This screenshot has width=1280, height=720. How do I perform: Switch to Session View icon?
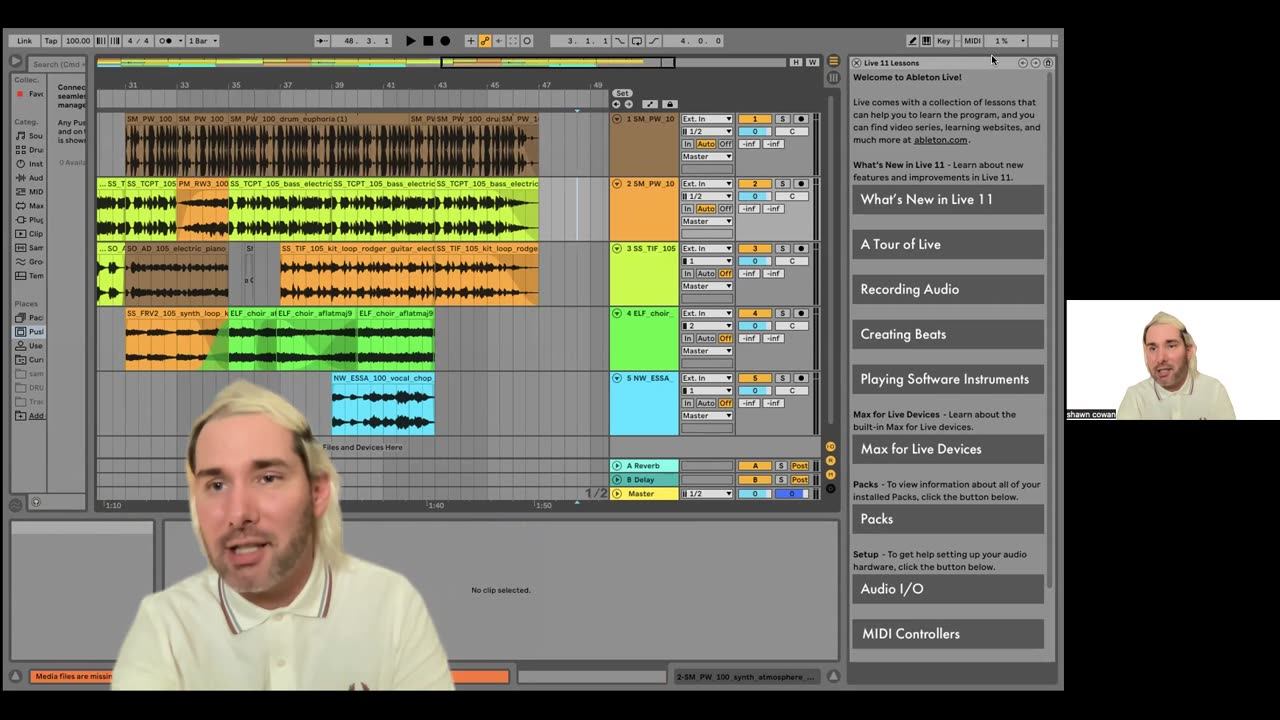coord(833,77)
